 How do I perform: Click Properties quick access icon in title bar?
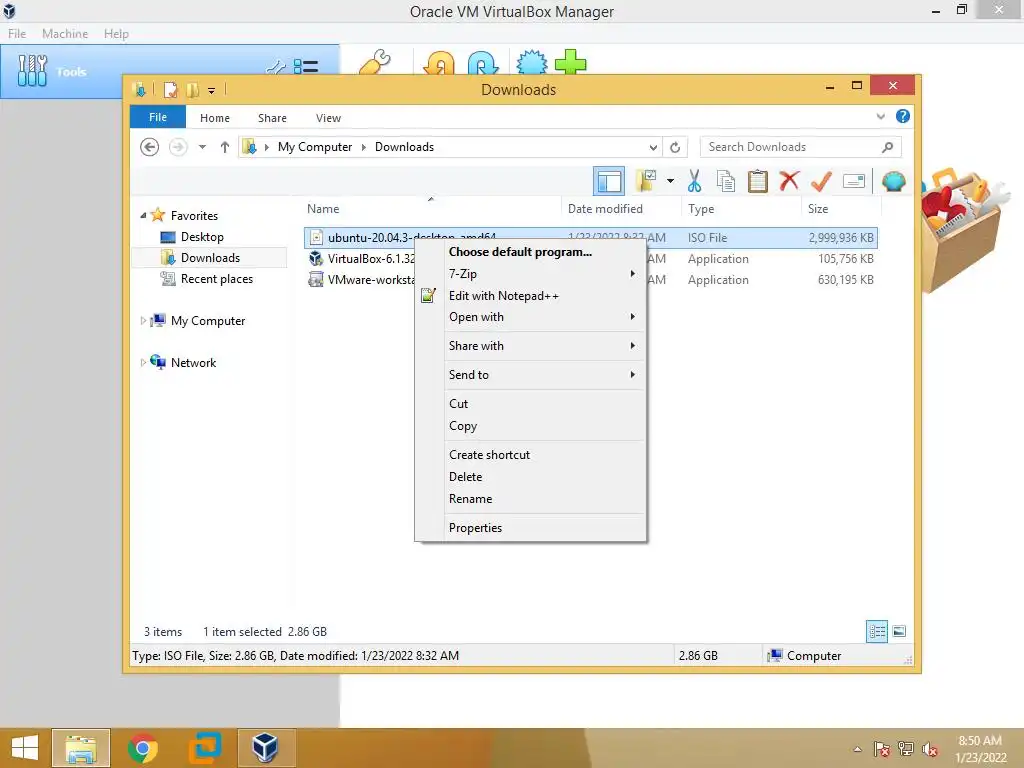click(170, 89)
